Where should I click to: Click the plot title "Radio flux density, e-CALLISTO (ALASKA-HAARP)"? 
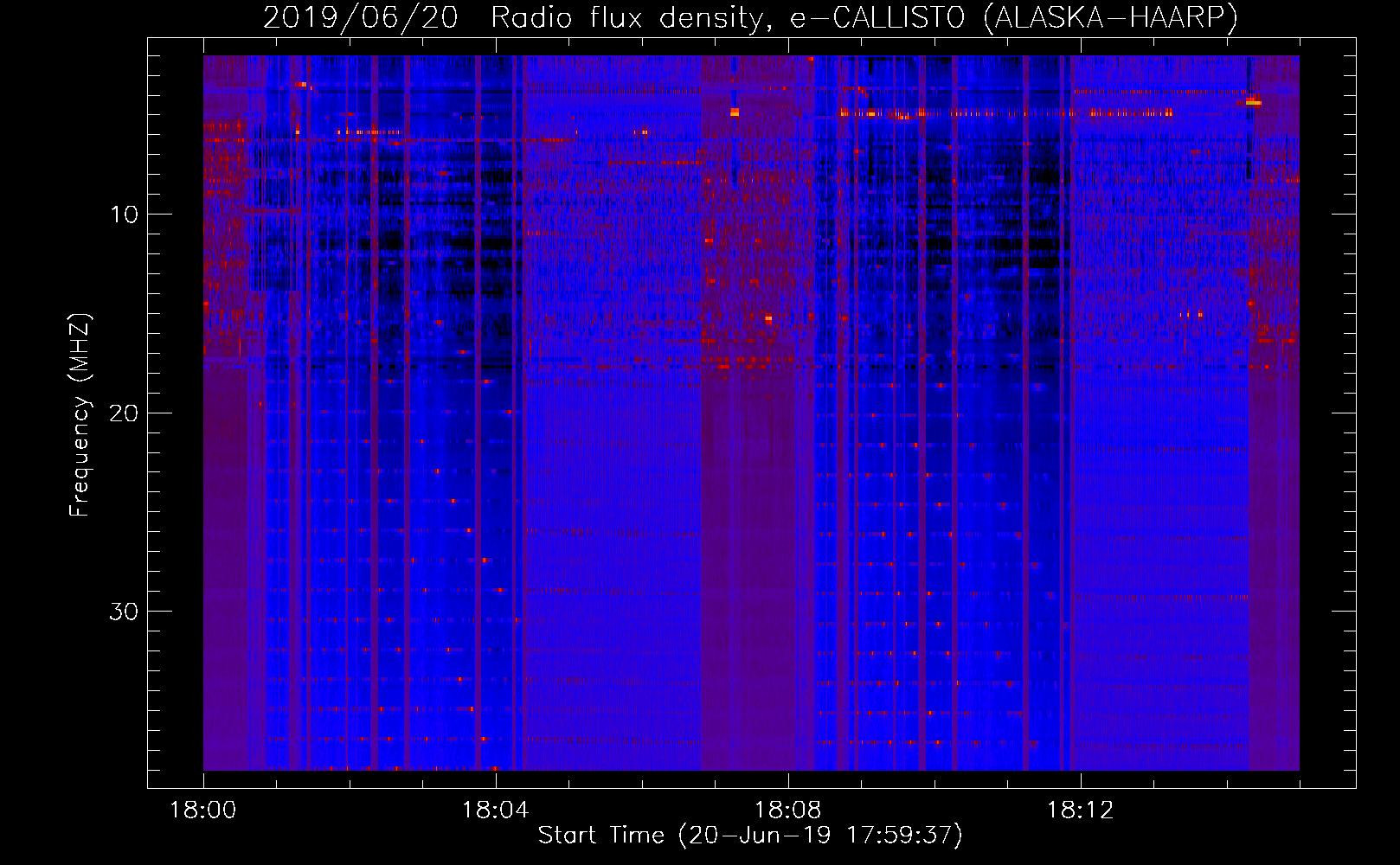click(864, 18)
